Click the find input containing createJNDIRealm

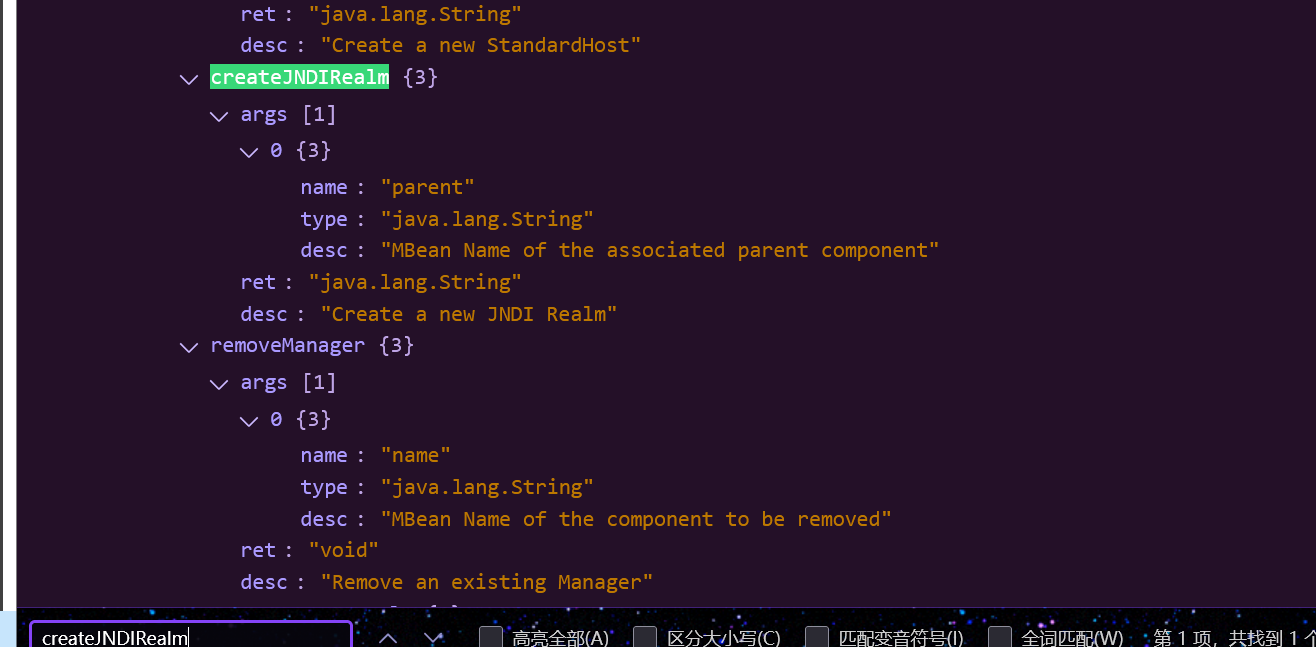(190, 637)
